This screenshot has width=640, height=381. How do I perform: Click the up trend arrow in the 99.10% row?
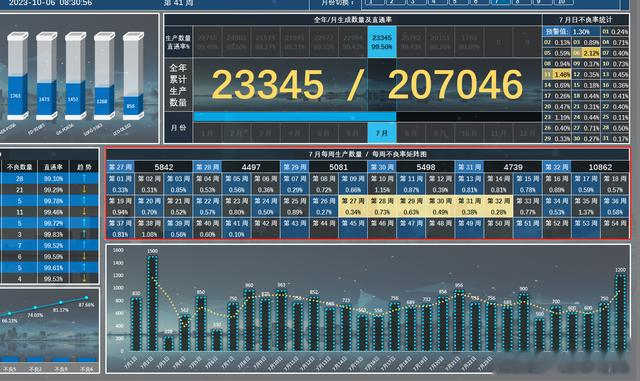click(84, 178)
